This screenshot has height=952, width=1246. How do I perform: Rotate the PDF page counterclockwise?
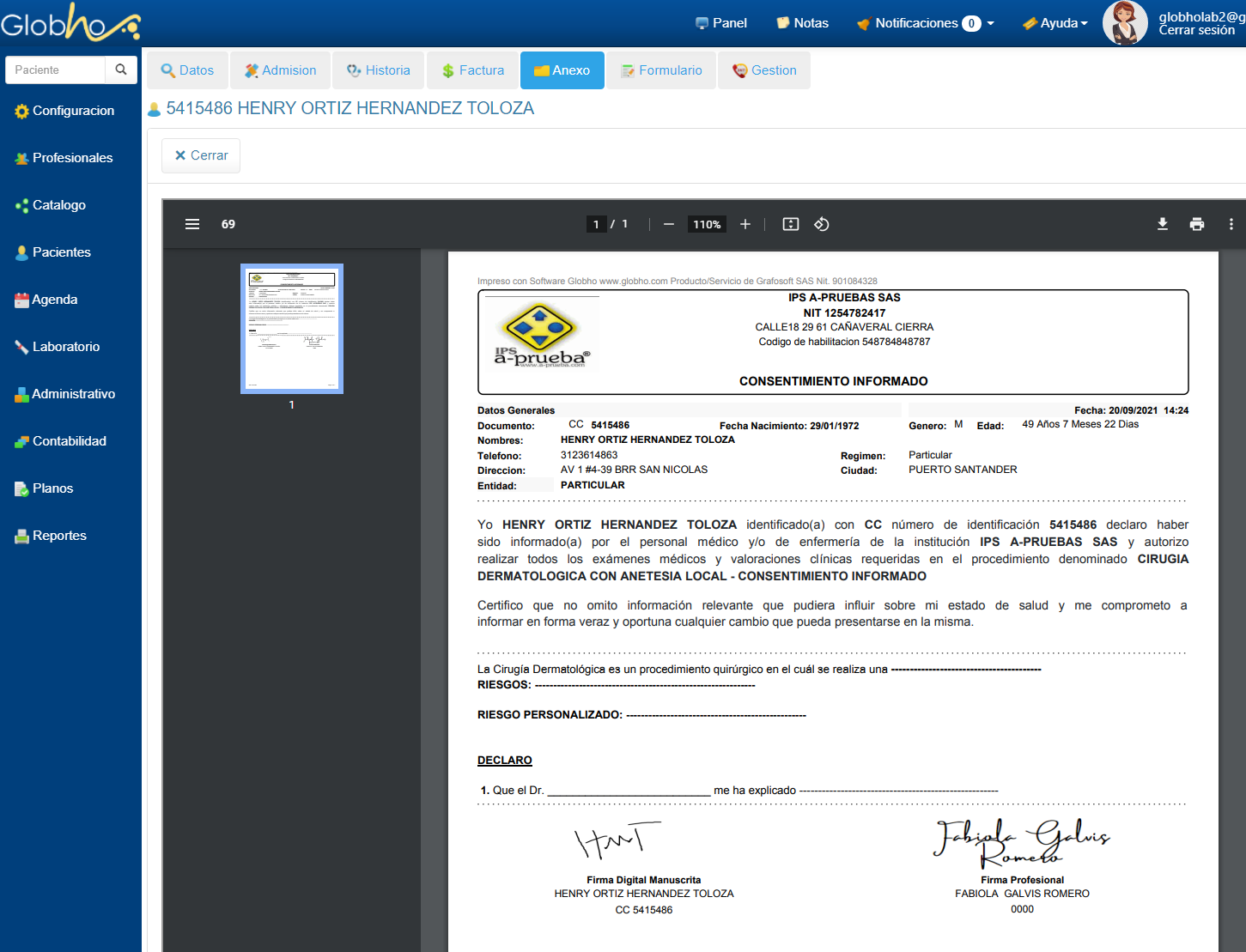click(x=821, y=224)
